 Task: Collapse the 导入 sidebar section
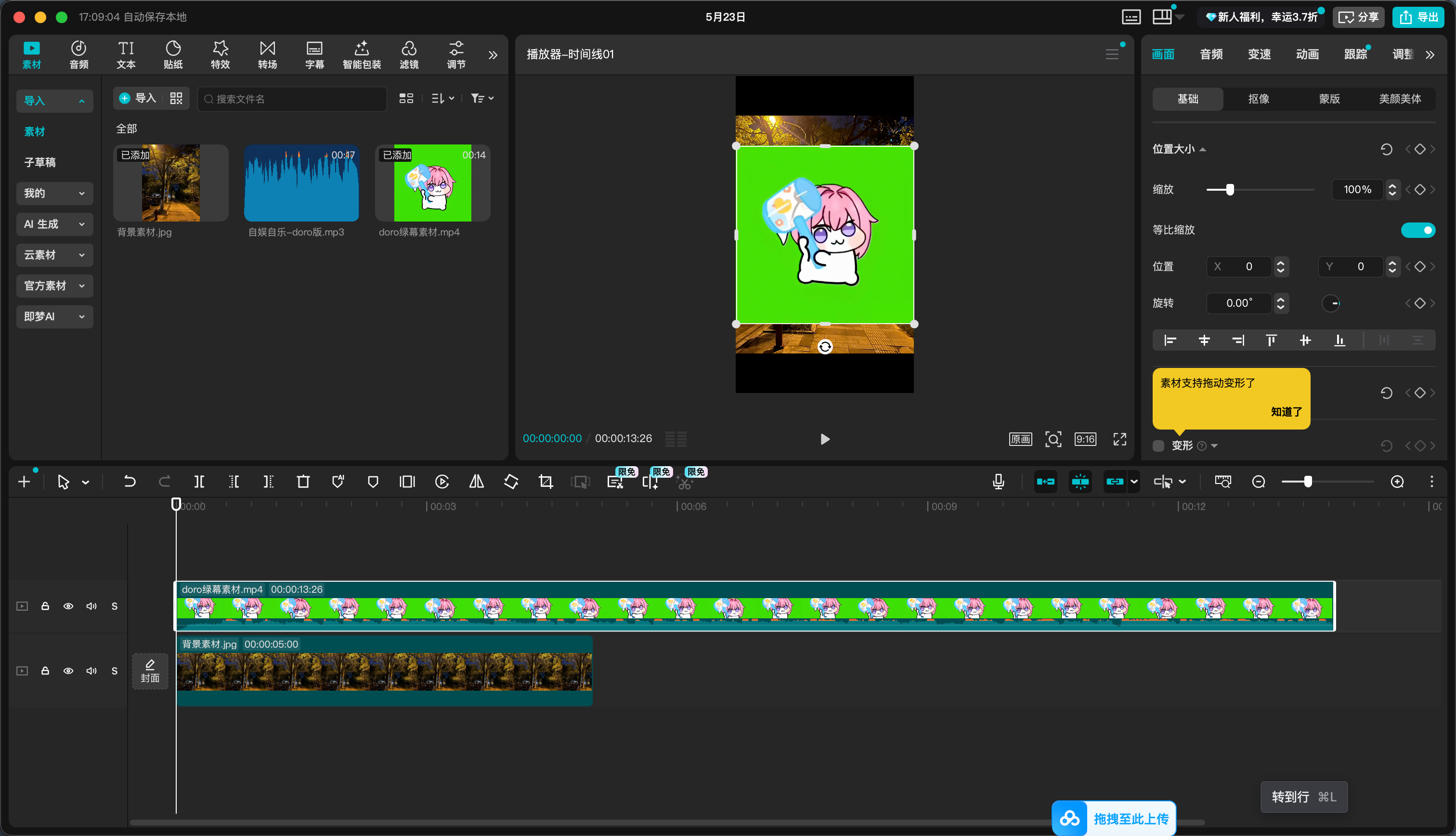coord(54,101)
